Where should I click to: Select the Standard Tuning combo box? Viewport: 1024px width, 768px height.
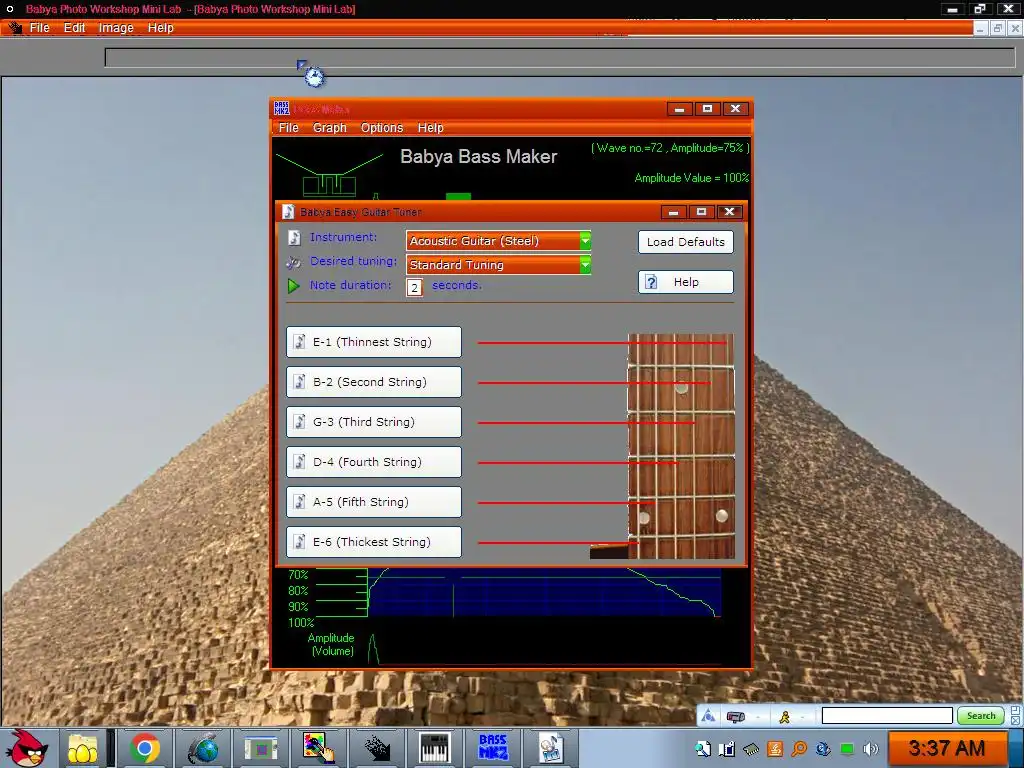(x=498, y=264)
